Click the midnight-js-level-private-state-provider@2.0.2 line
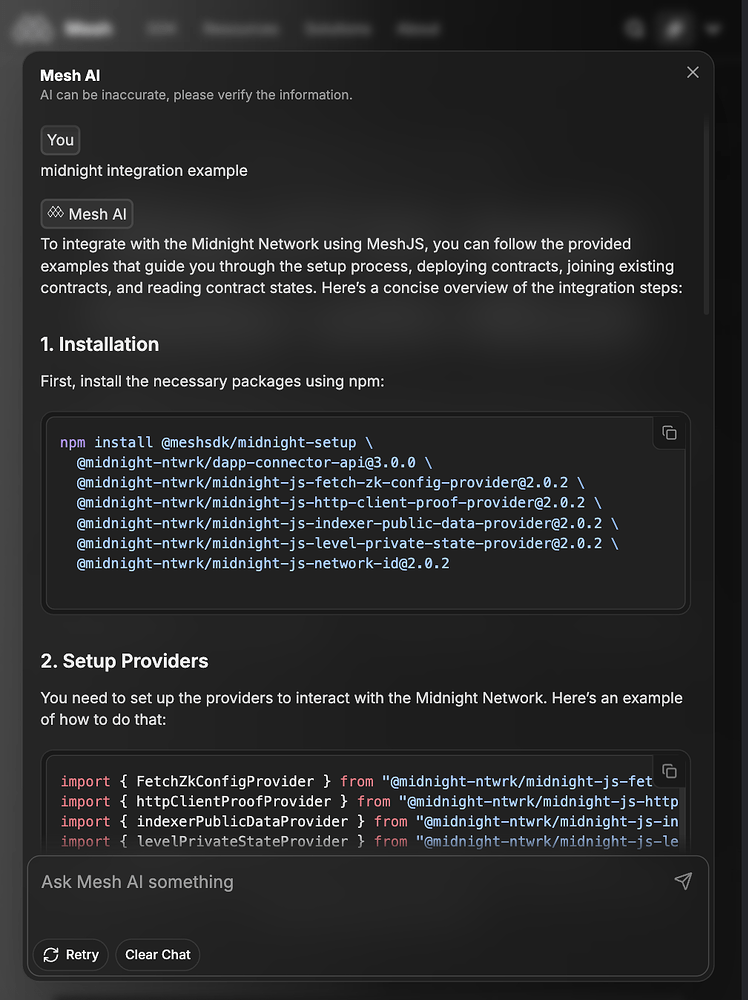 coord(348,543)
